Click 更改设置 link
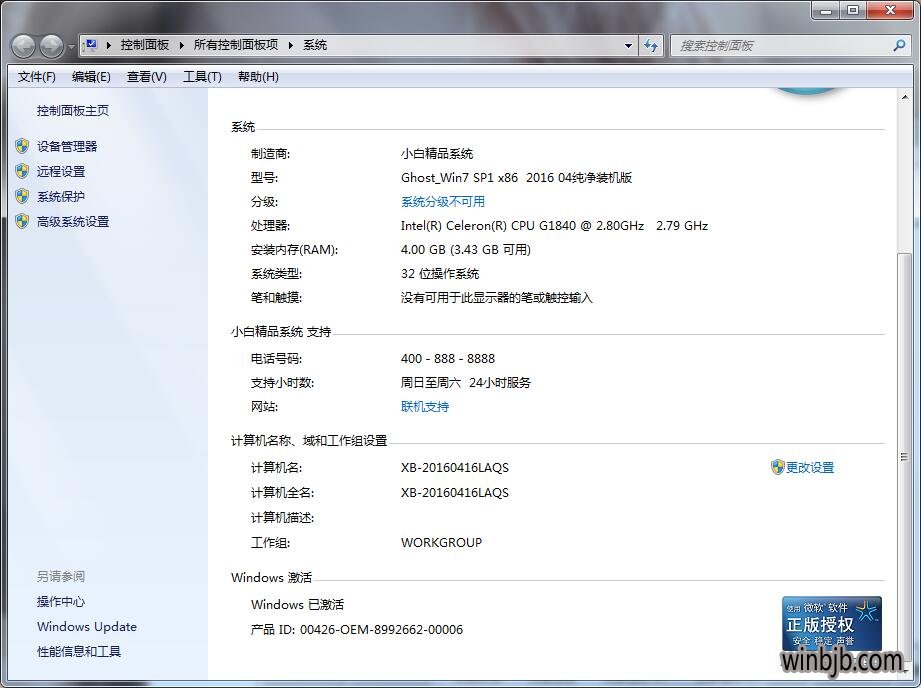Viewport: 921px width, 688px height. coord(810,467)
